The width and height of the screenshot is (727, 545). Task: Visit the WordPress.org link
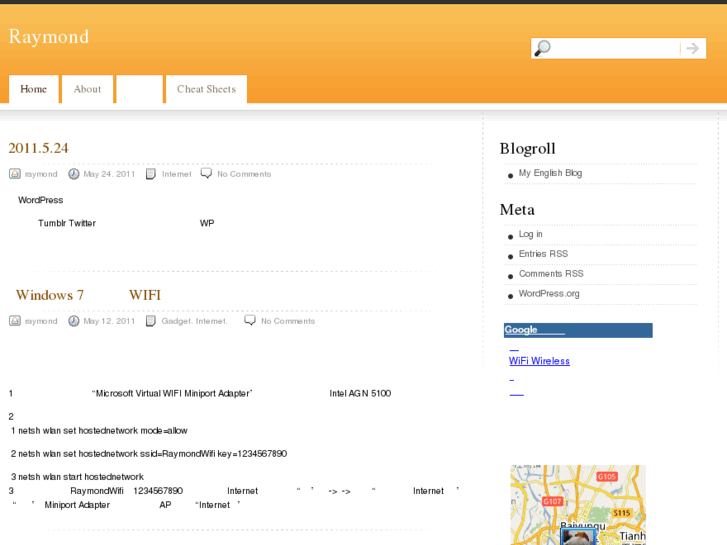click(549, 294)
